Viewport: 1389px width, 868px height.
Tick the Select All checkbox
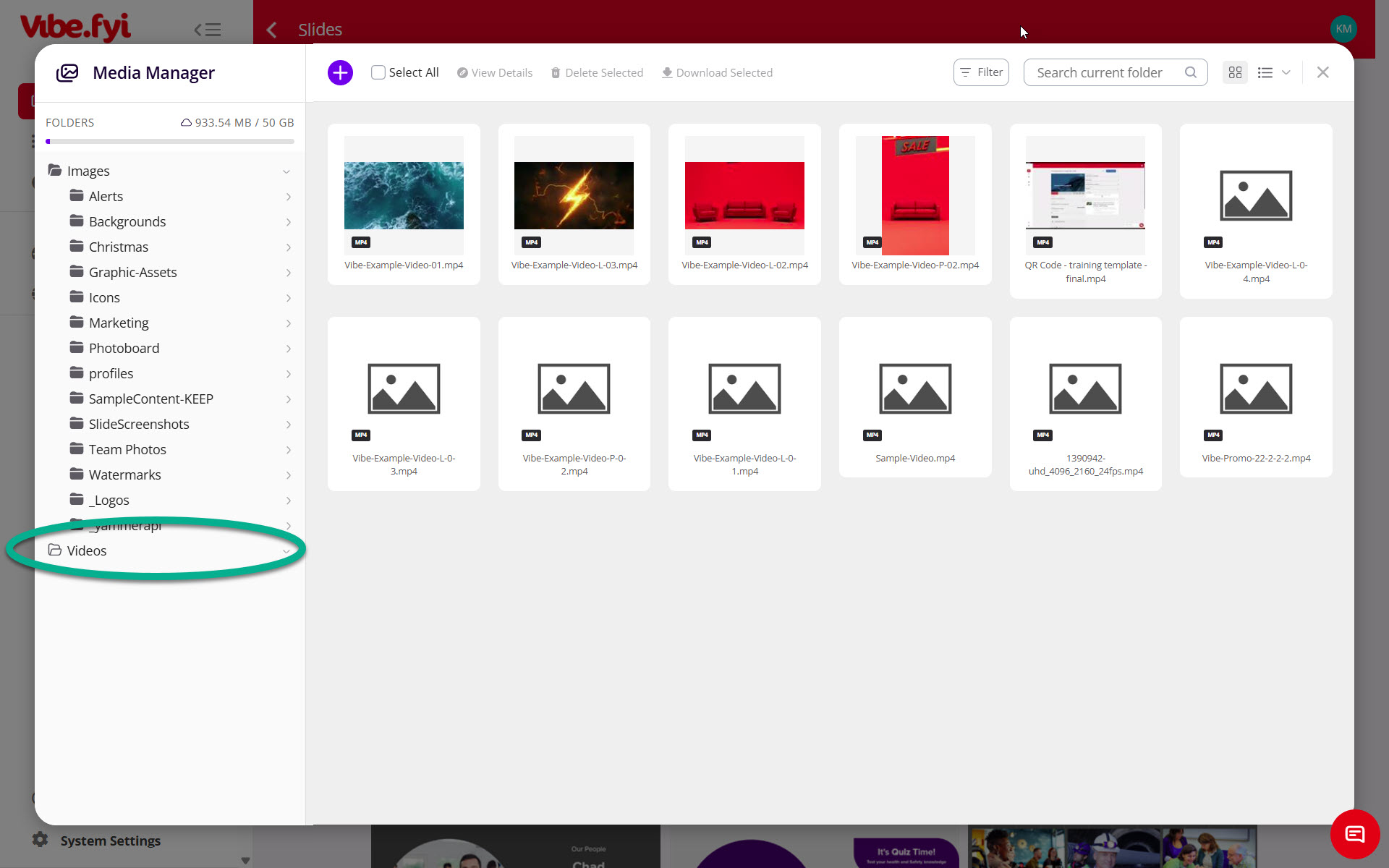378,72
